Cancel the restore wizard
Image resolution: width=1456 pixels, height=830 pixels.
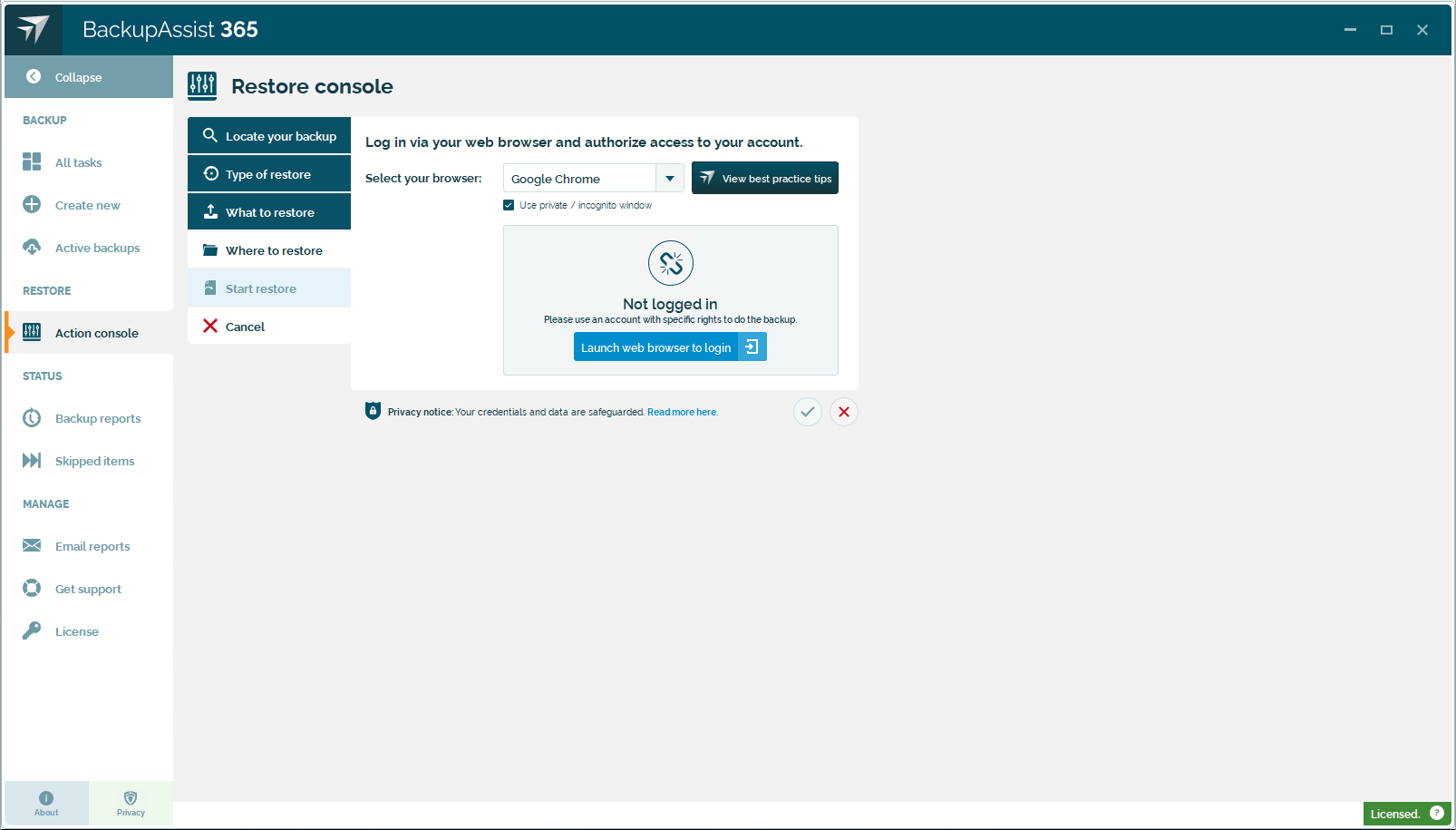point(269,327)
